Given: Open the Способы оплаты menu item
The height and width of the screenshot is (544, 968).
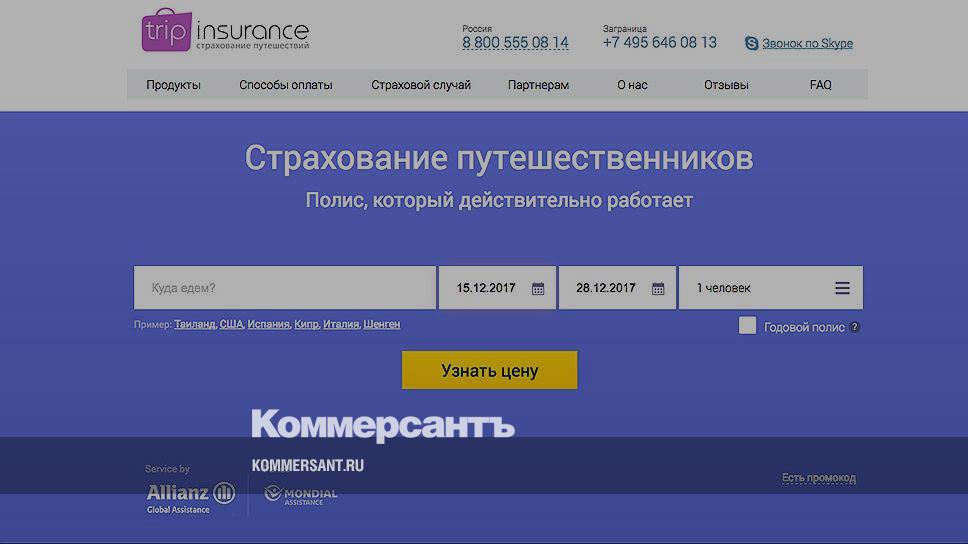Looking at the screenshot, I should coord(286,85).
